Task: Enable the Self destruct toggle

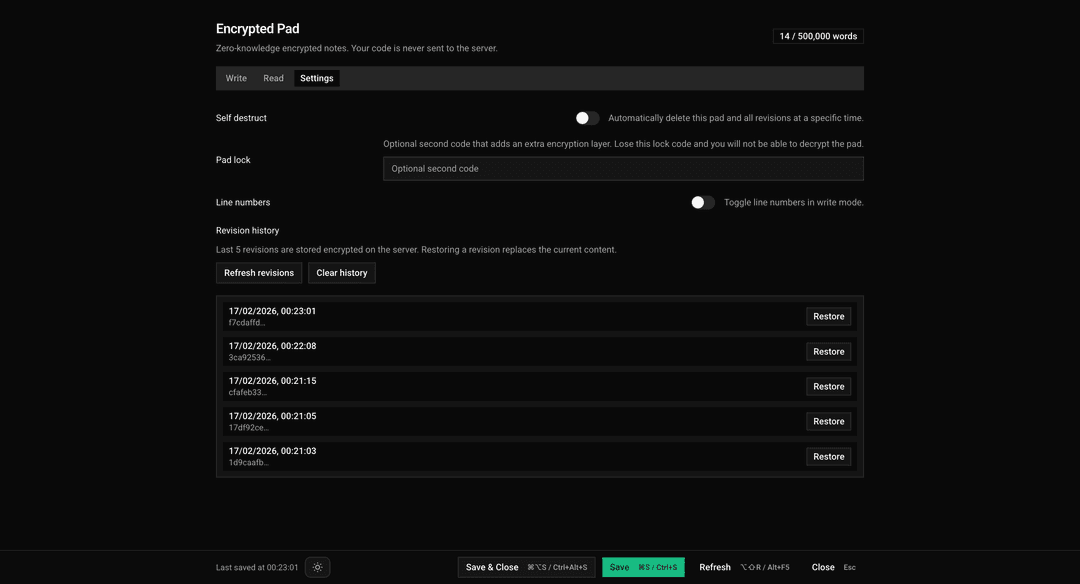Action: 587,118
